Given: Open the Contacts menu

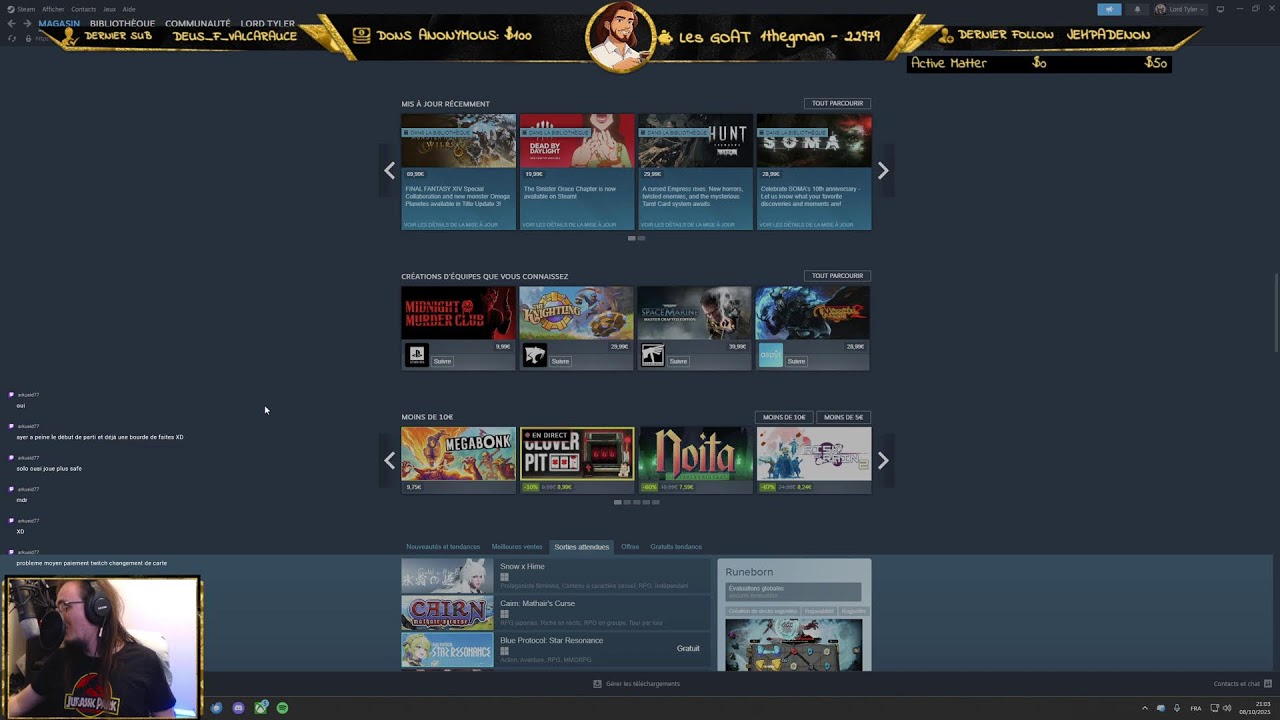Looking at the screenshot, I should point(84,9).
